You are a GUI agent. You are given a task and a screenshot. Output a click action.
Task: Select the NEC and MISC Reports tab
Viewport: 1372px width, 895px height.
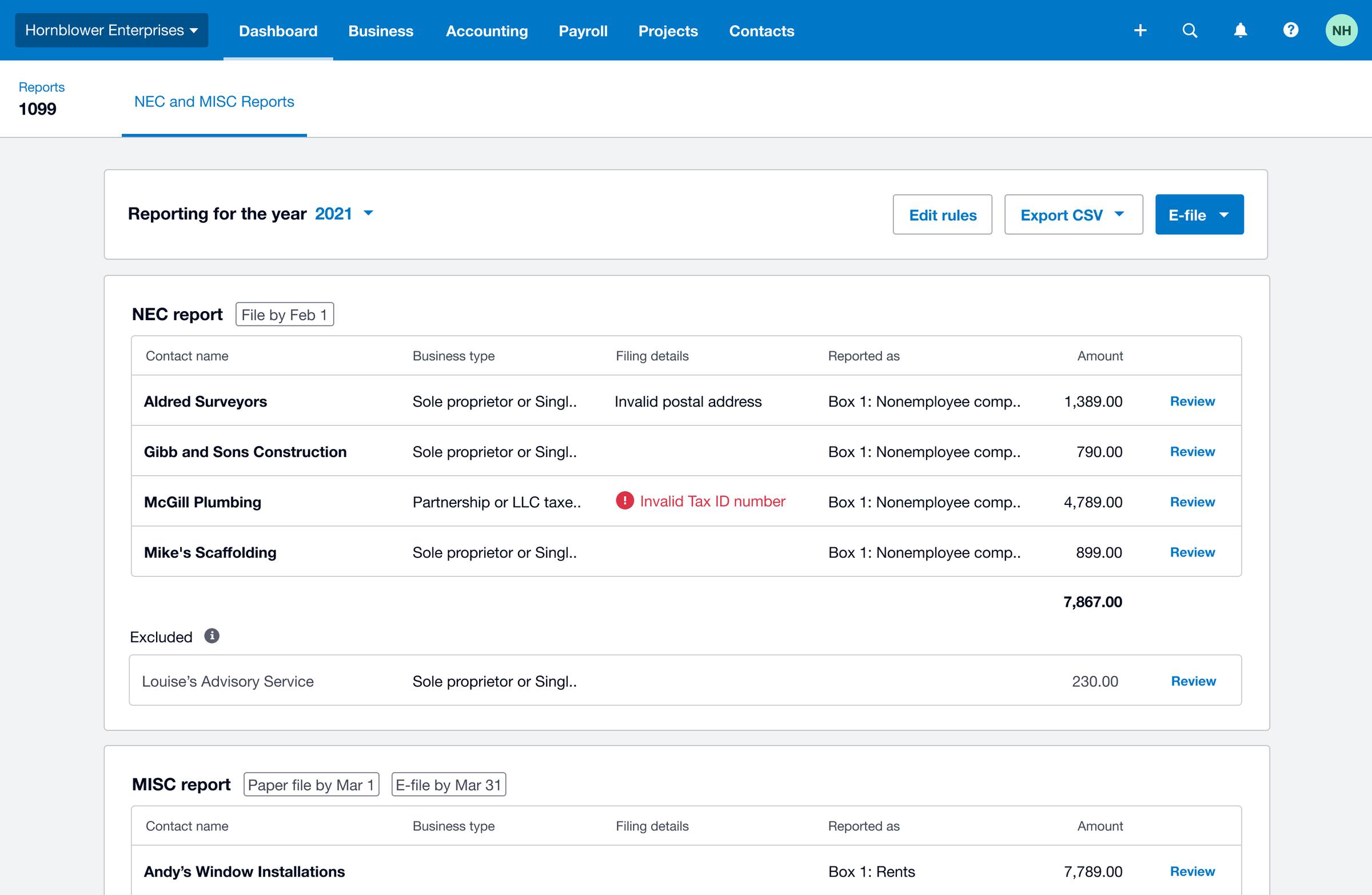click(214, 101)
